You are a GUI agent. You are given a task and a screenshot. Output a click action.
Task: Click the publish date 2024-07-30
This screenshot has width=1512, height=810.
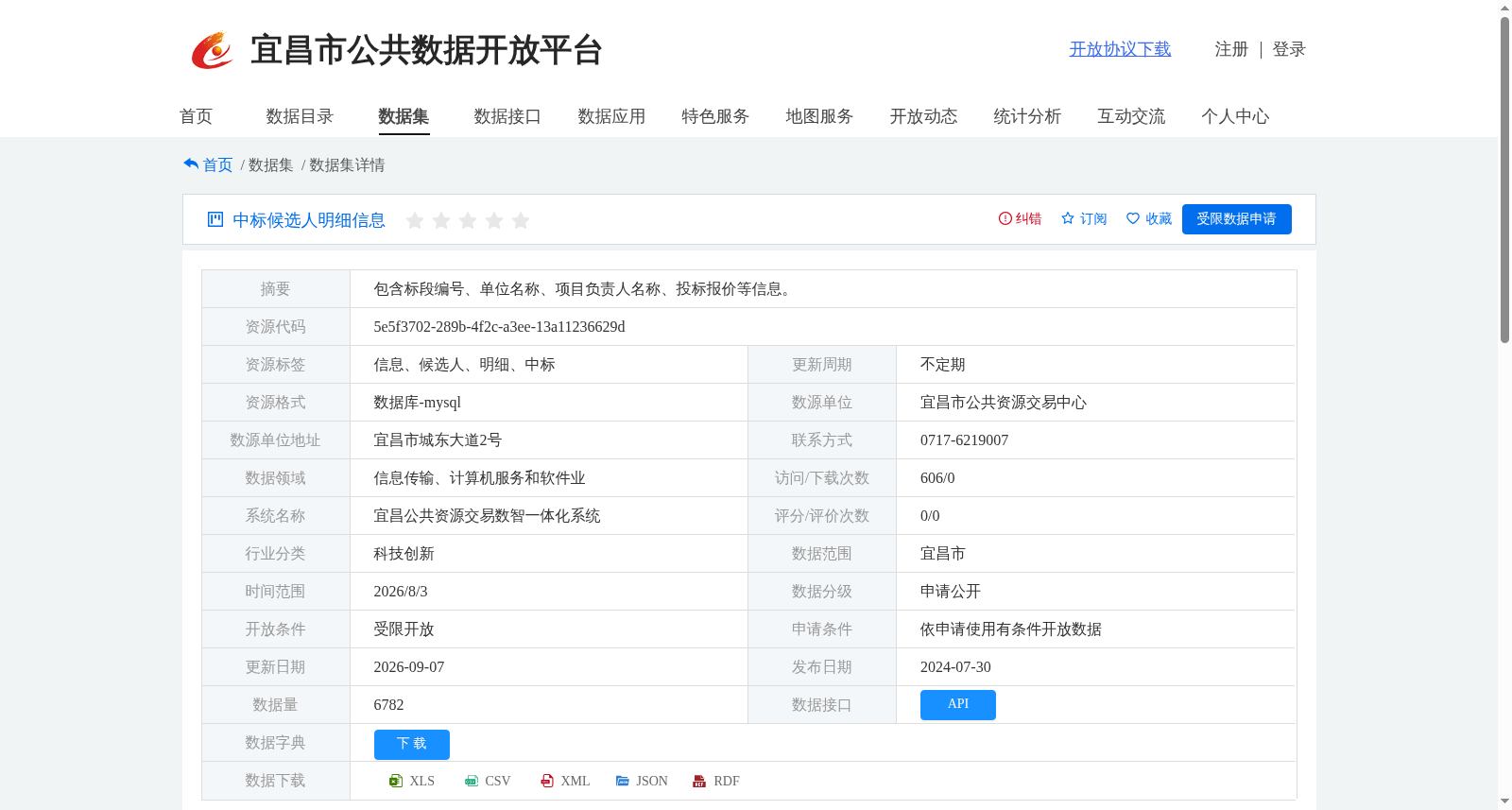(x=955, y=667)
